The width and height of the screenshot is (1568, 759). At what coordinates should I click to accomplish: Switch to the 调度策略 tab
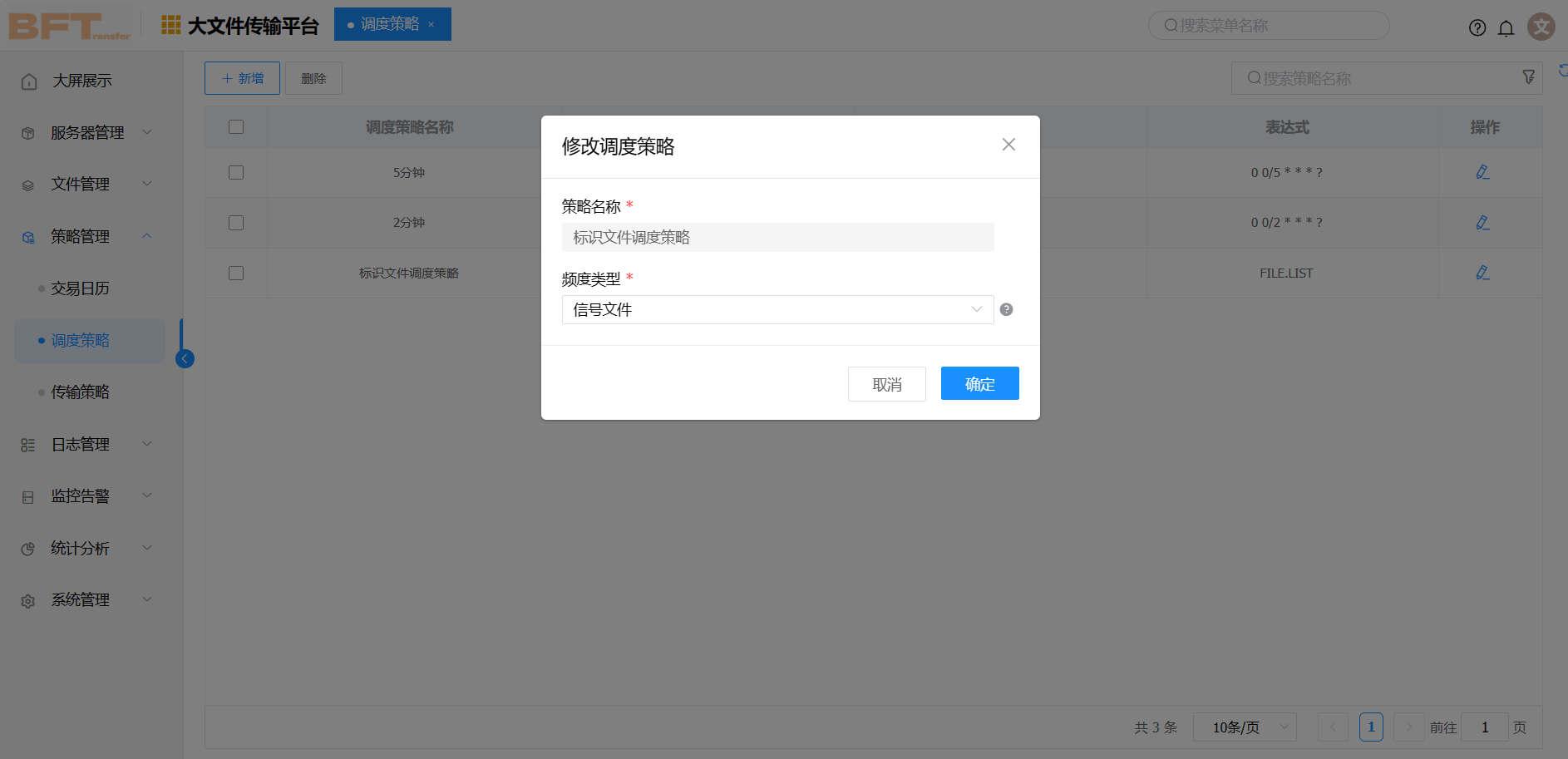click(x=390, y=24)
